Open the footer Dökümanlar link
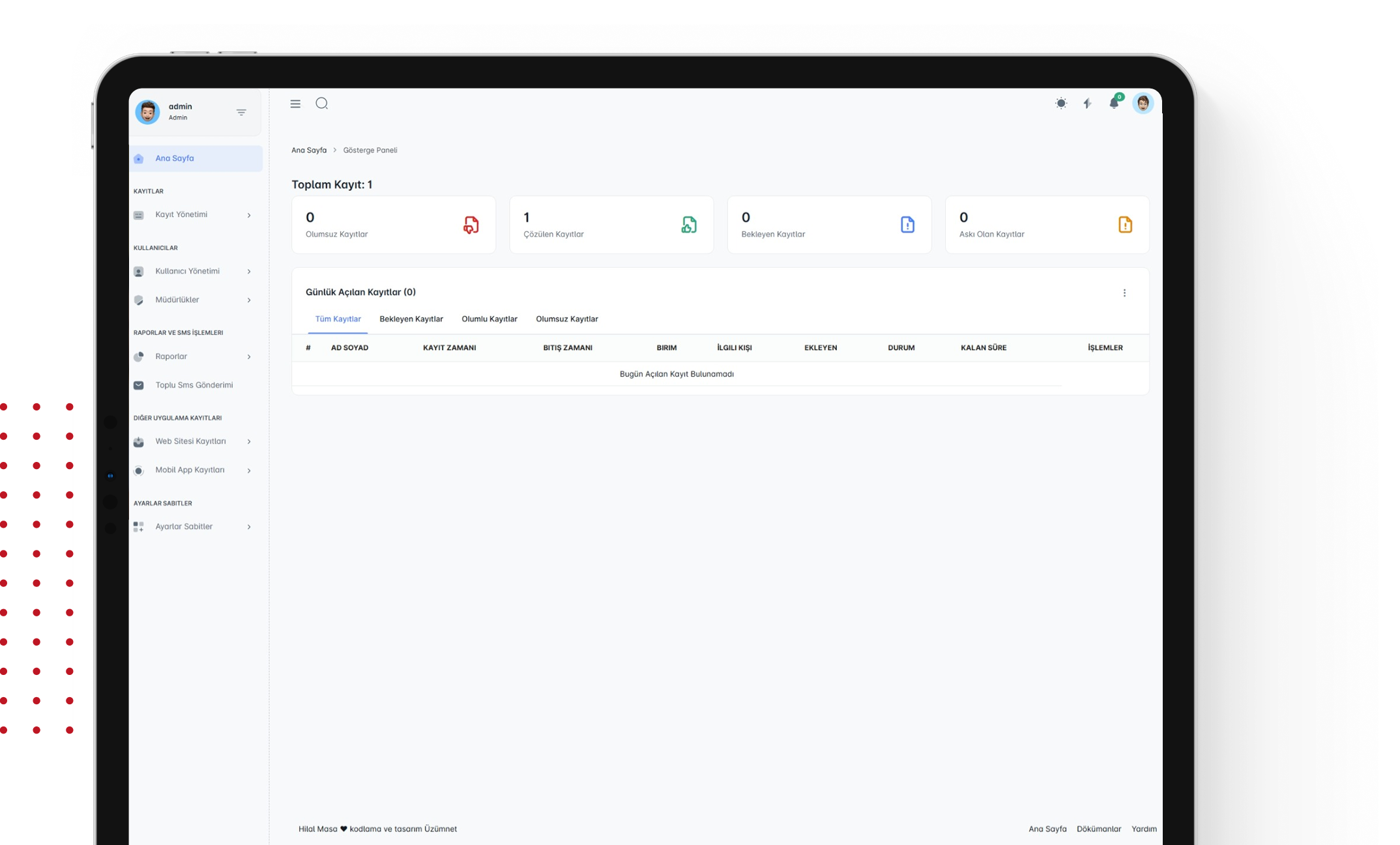The width and height of the screenshot is (1400, 845). [x=1099, y=829]
